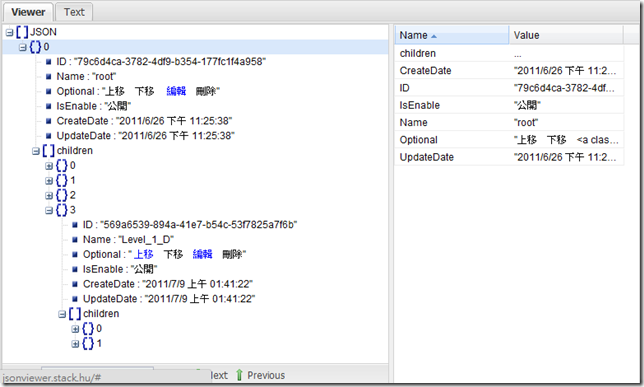Click the bullet beside CreateDate "2011/7/9"

75,284
